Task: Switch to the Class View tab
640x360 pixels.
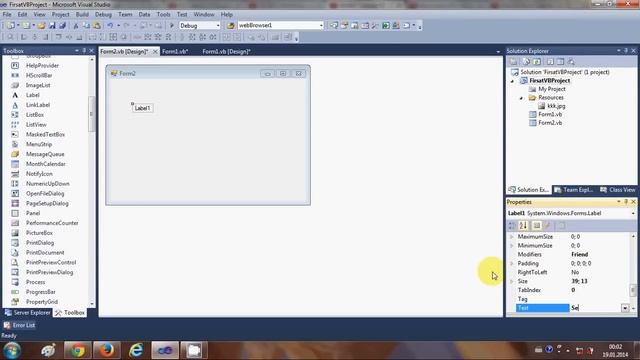Action: [x=618, y=190]
